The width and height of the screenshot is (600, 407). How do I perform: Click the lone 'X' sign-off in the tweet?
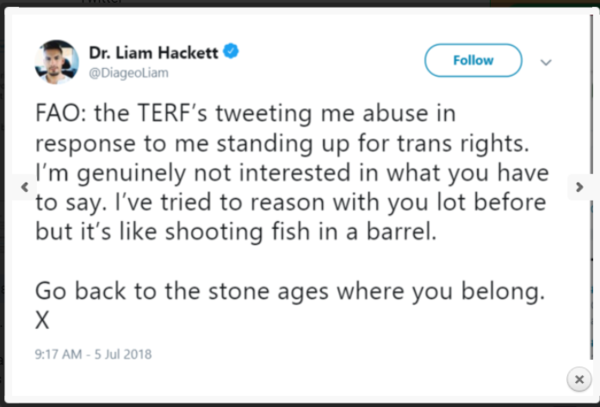coord(42,323)
